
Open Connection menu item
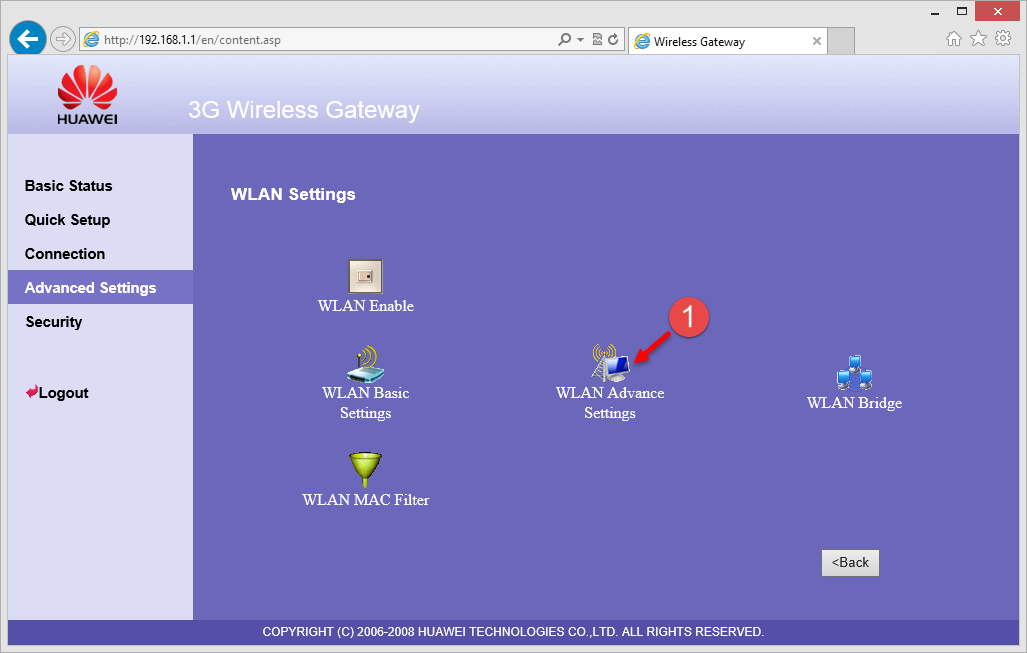point(65,254)
